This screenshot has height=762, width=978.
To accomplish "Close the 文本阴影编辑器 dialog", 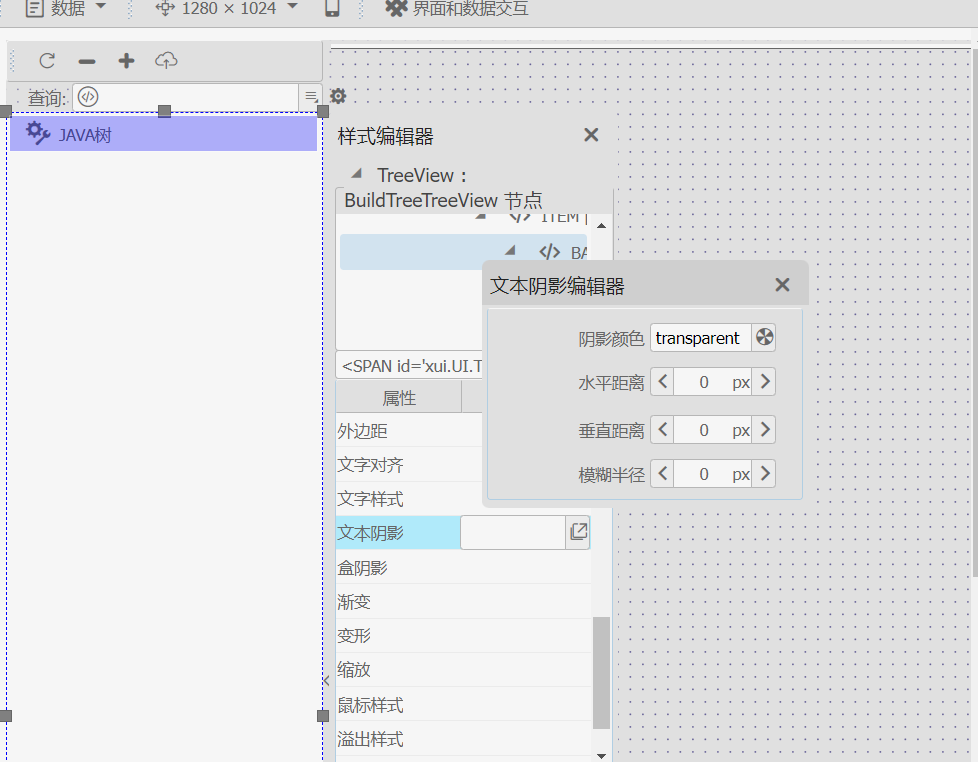I will coord(782,284).
